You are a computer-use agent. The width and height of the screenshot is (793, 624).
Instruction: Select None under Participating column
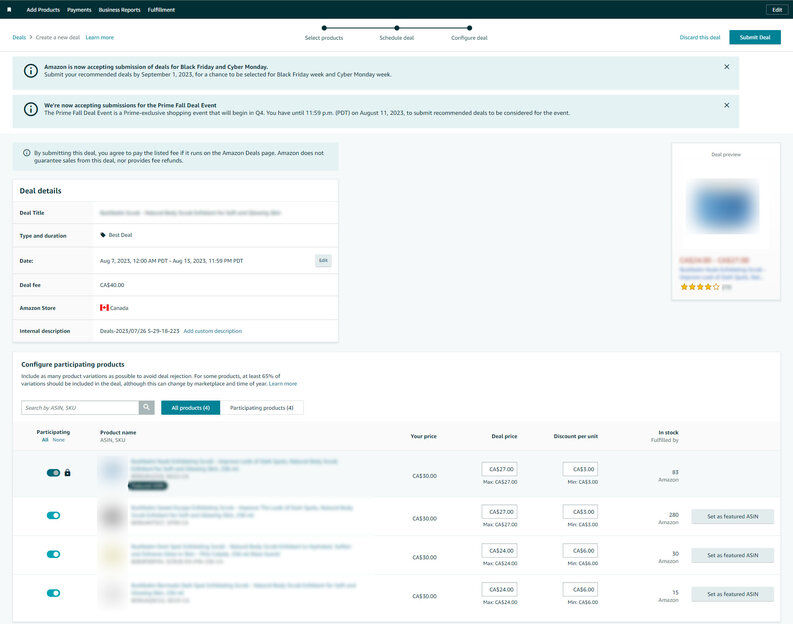tap(59, 440)
